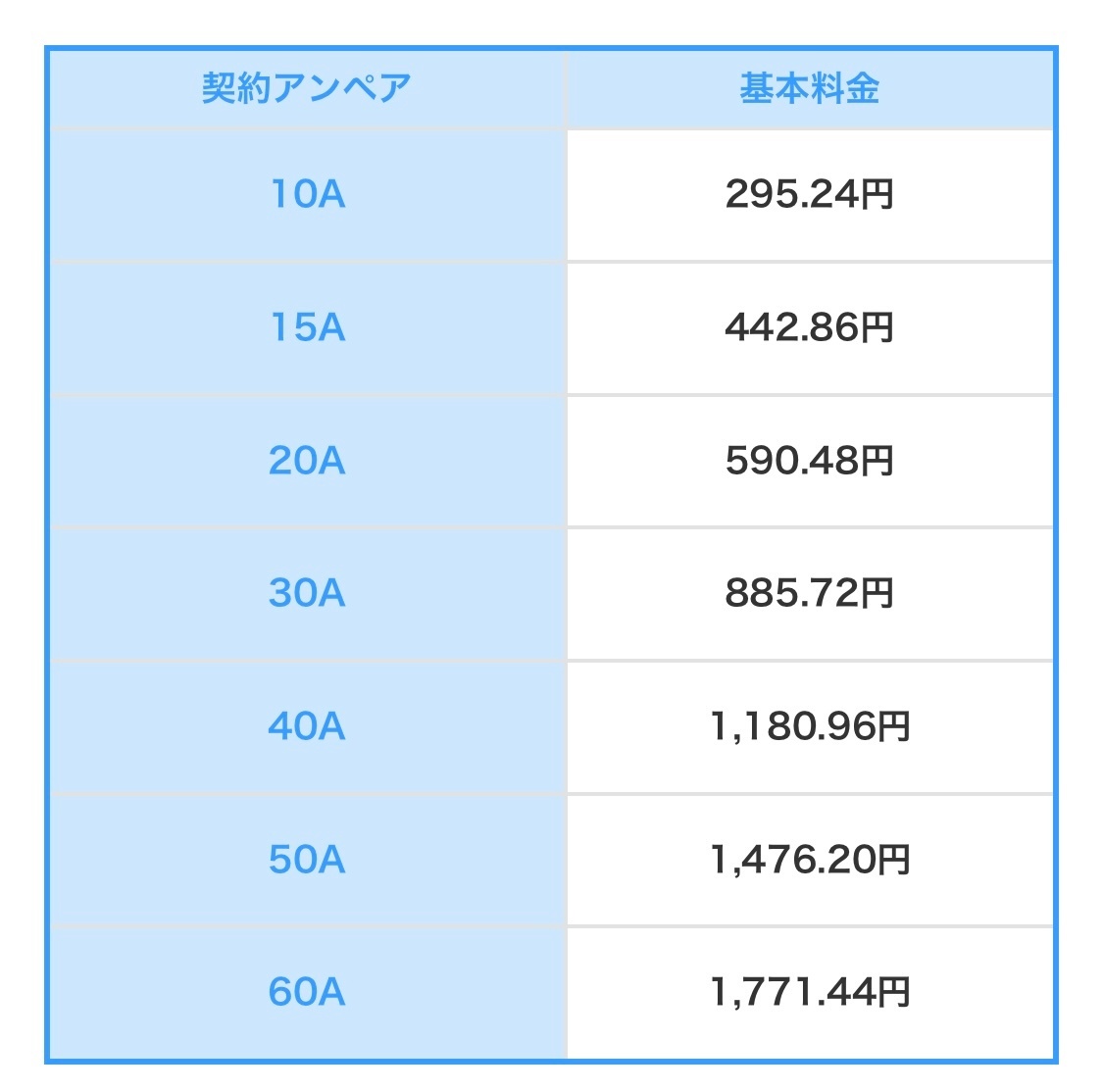The height and width of the screenshot is (1092, 1103).
Task: Click the 1,476.20円 price cell
Action: pyautogui.click(x=811, y=860)
